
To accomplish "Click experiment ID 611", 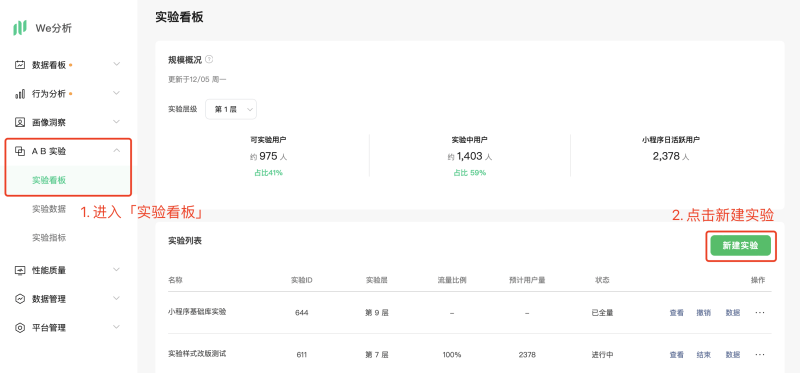I will click(x=302, y=355).
